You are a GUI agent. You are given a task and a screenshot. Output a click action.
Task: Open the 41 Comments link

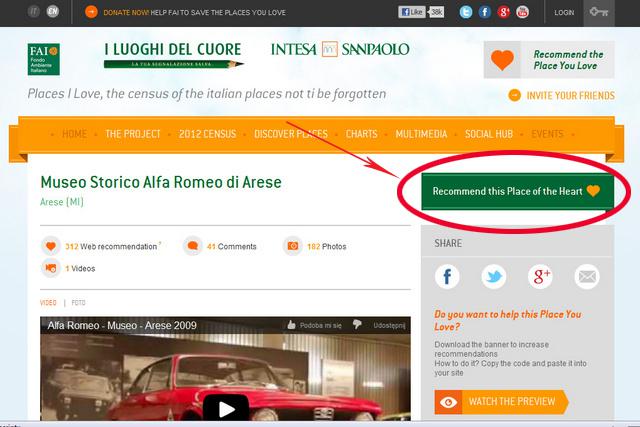pos(231,247)
